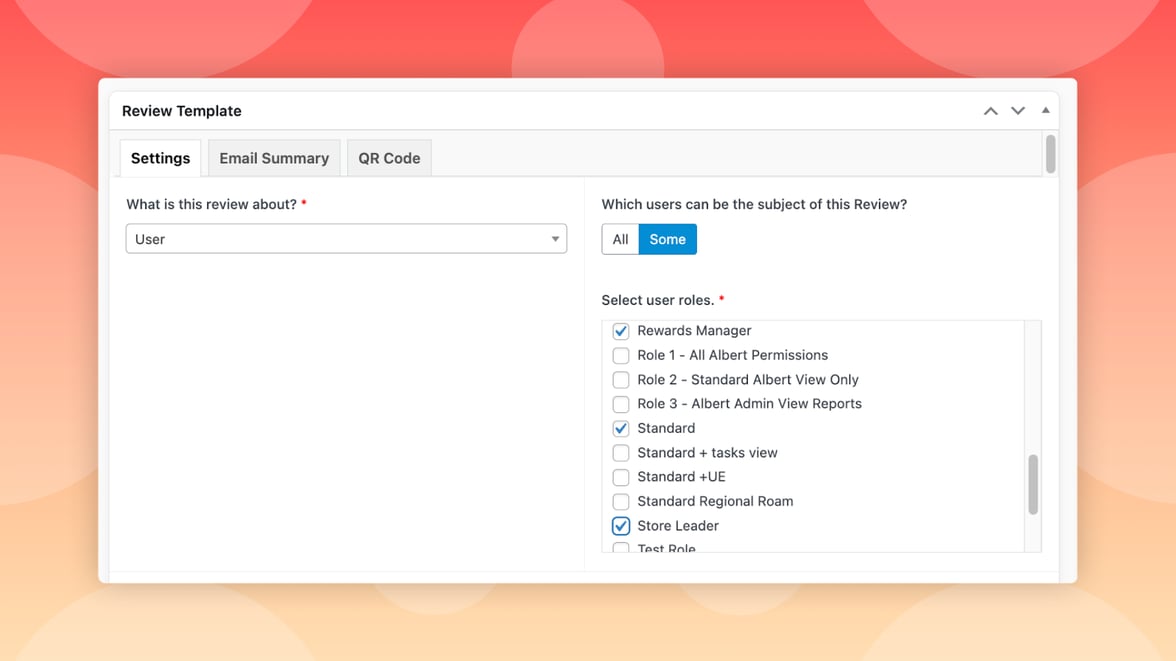Check Role 1 - All Albert Permissions

(x=621, y=355)
